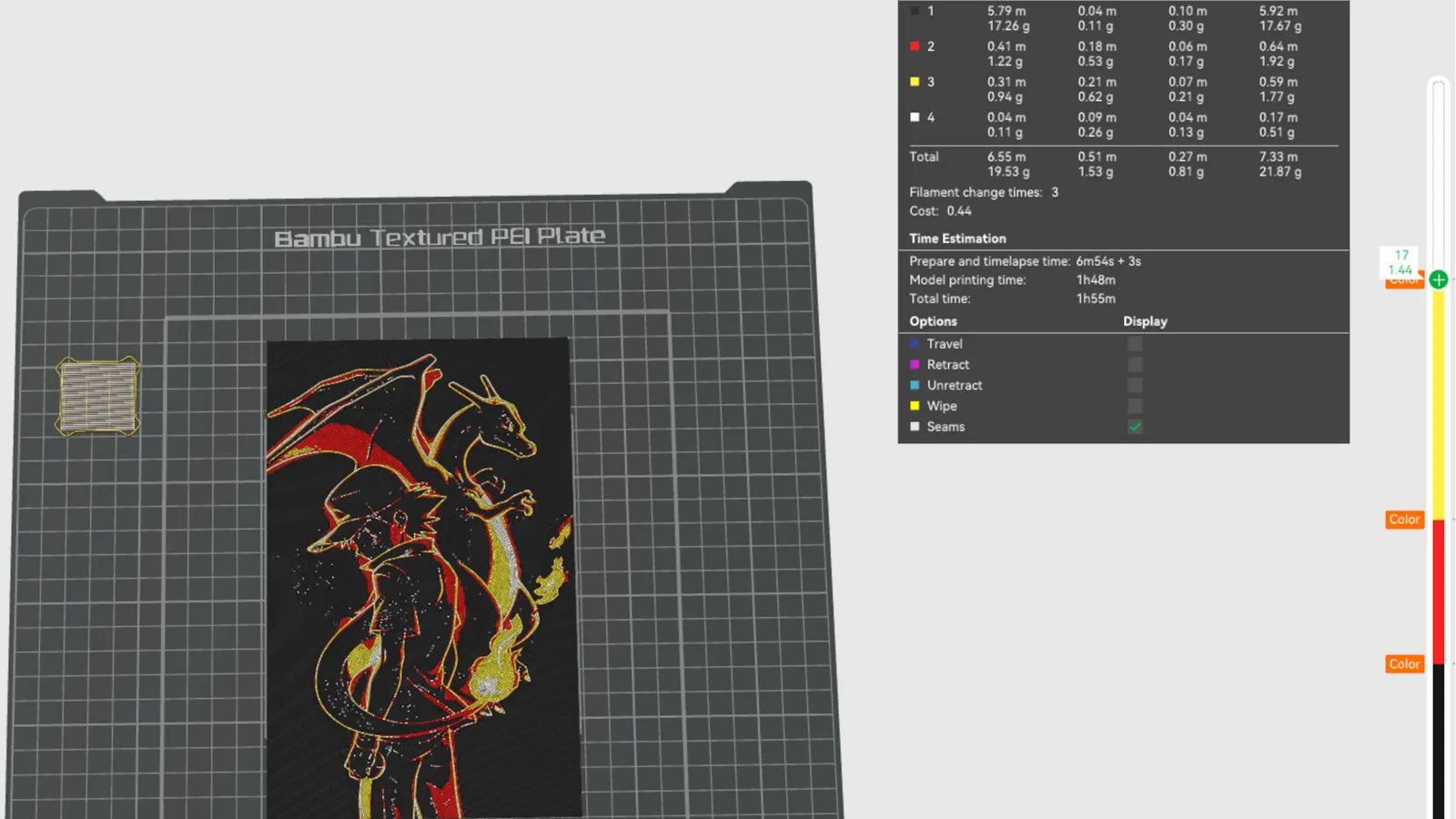Image resolution: width=1456 pixels, height=819 pixels.
Task: Click the yellow Wipe color indicator
Action: click(915, 406)
